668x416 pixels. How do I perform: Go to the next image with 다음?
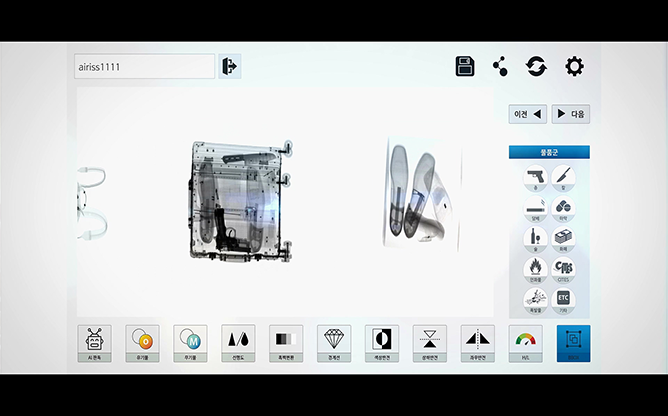point(570,114)
